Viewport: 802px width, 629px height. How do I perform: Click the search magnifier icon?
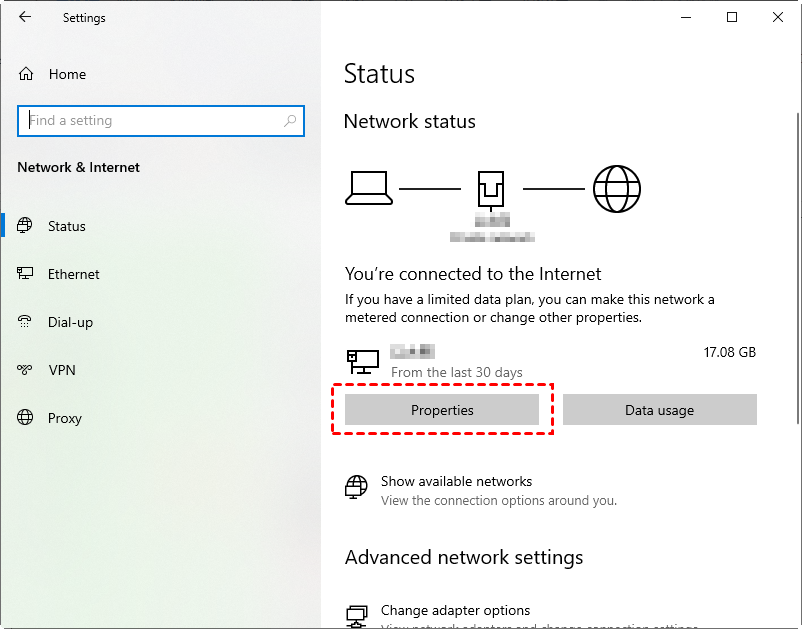(x=290, y=121)
